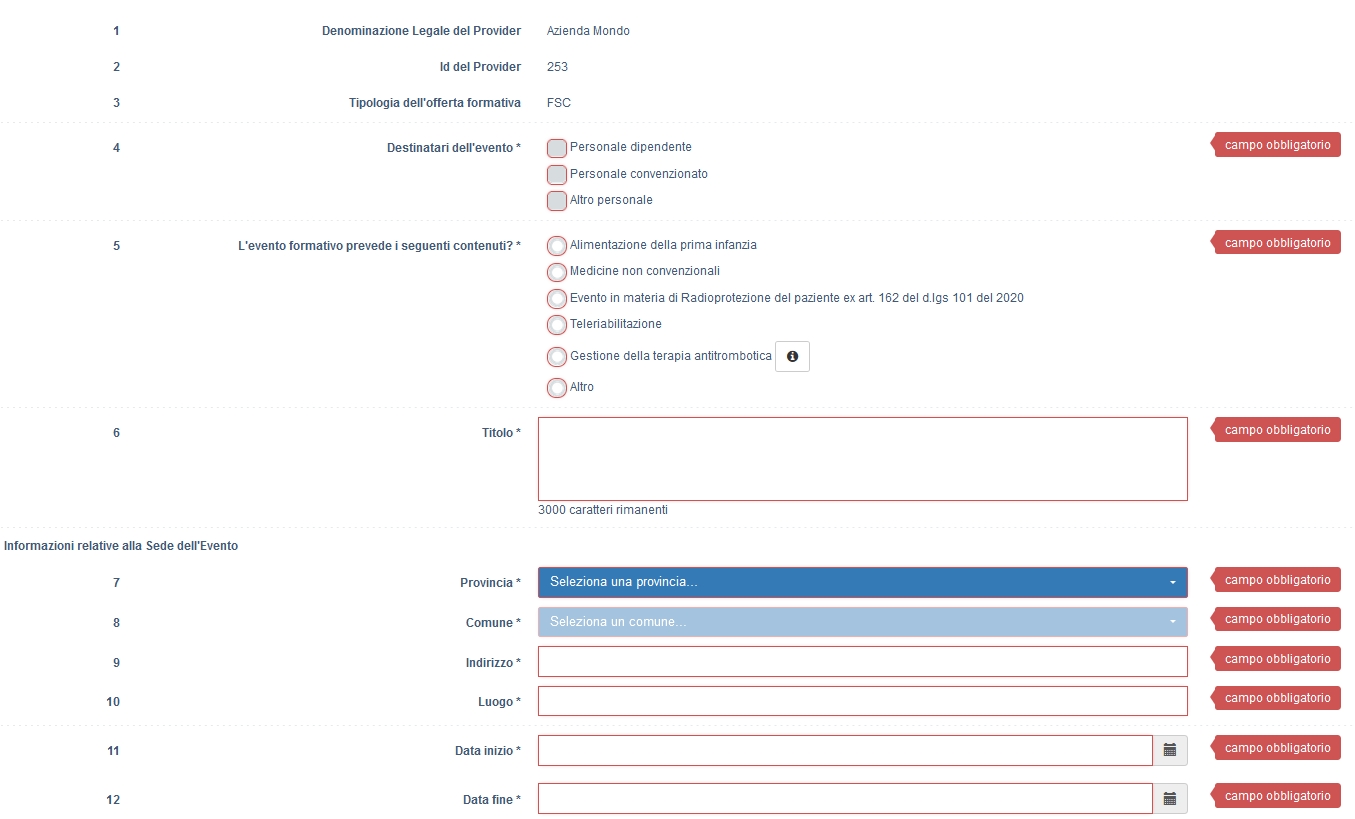The width and height of the screenshot is (1355, 819).
Task: Select Gestione della terapia antitrombotica radio
Action: pyautogui.click(x=557, y=357)
